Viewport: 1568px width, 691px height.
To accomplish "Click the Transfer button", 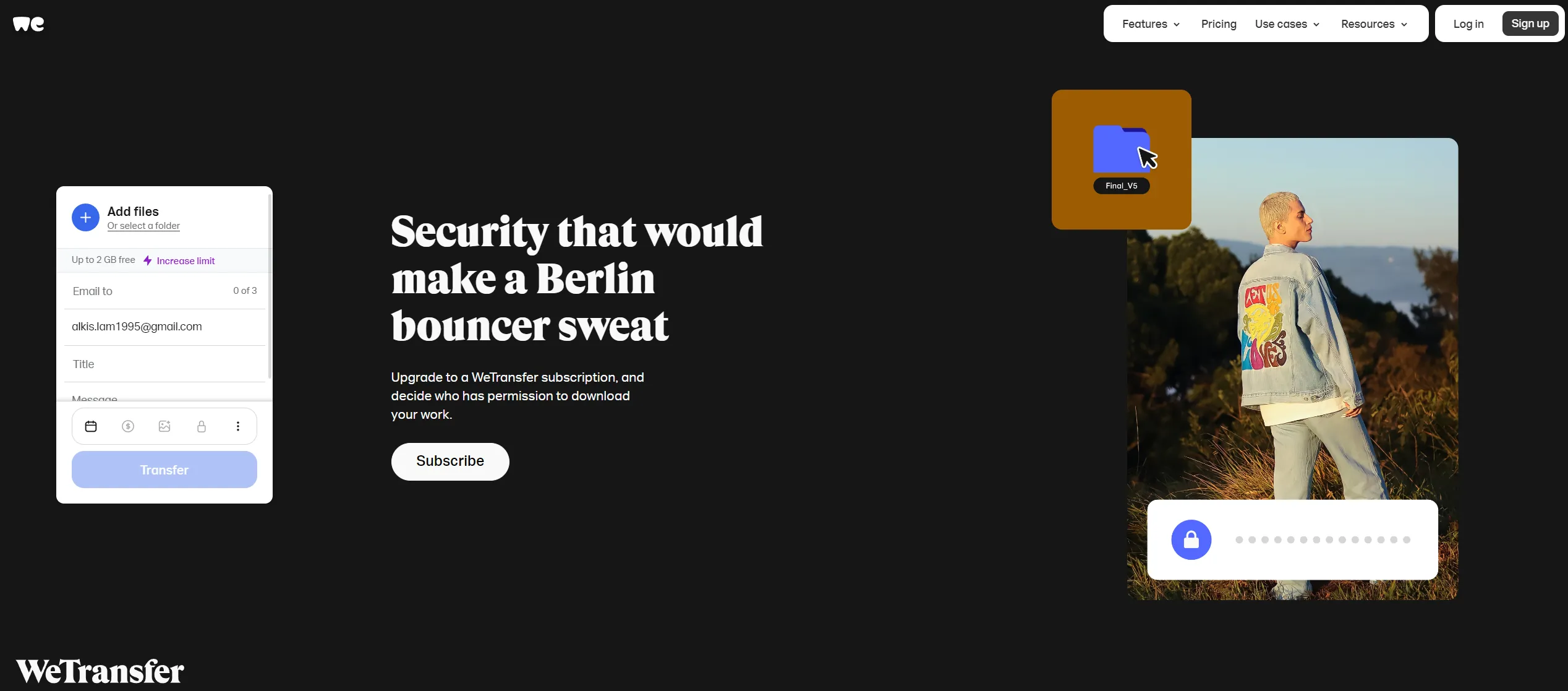I will tap(164, 469).
